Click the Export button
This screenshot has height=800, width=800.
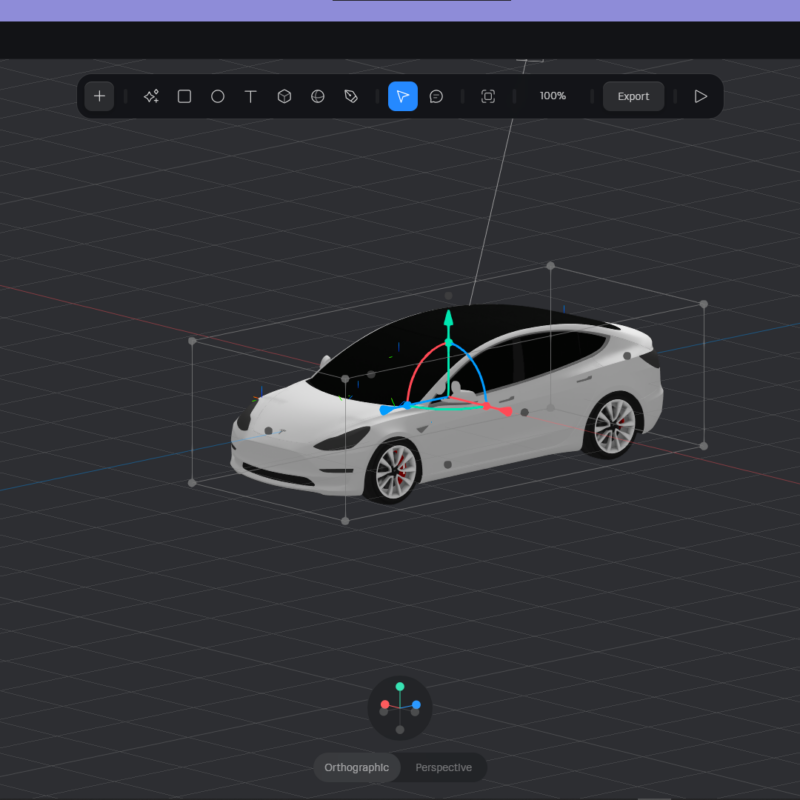pyautogui.click(x=633, y=96)
